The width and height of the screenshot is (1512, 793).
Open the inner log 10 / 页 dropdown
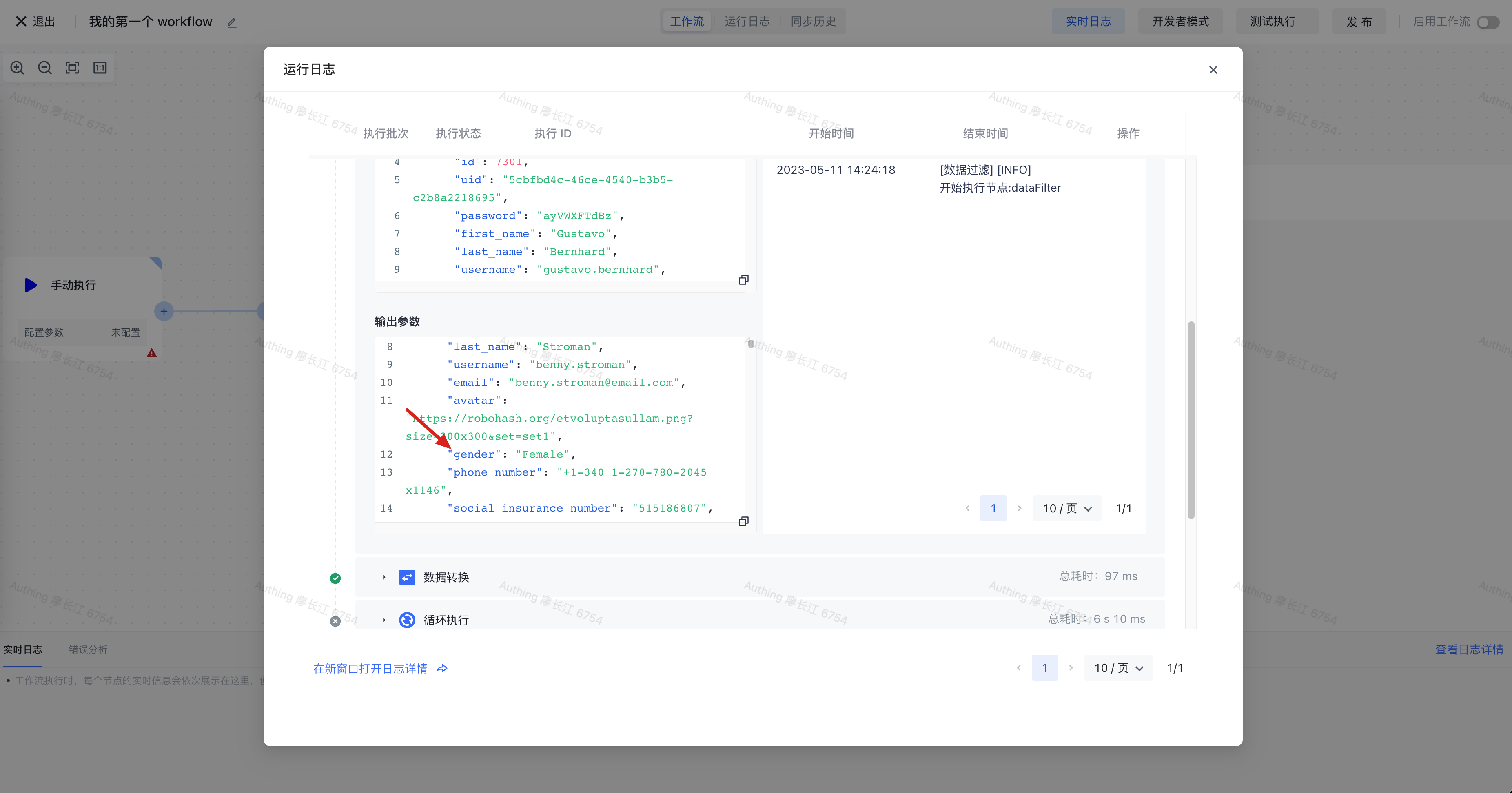click(1066, 508)
